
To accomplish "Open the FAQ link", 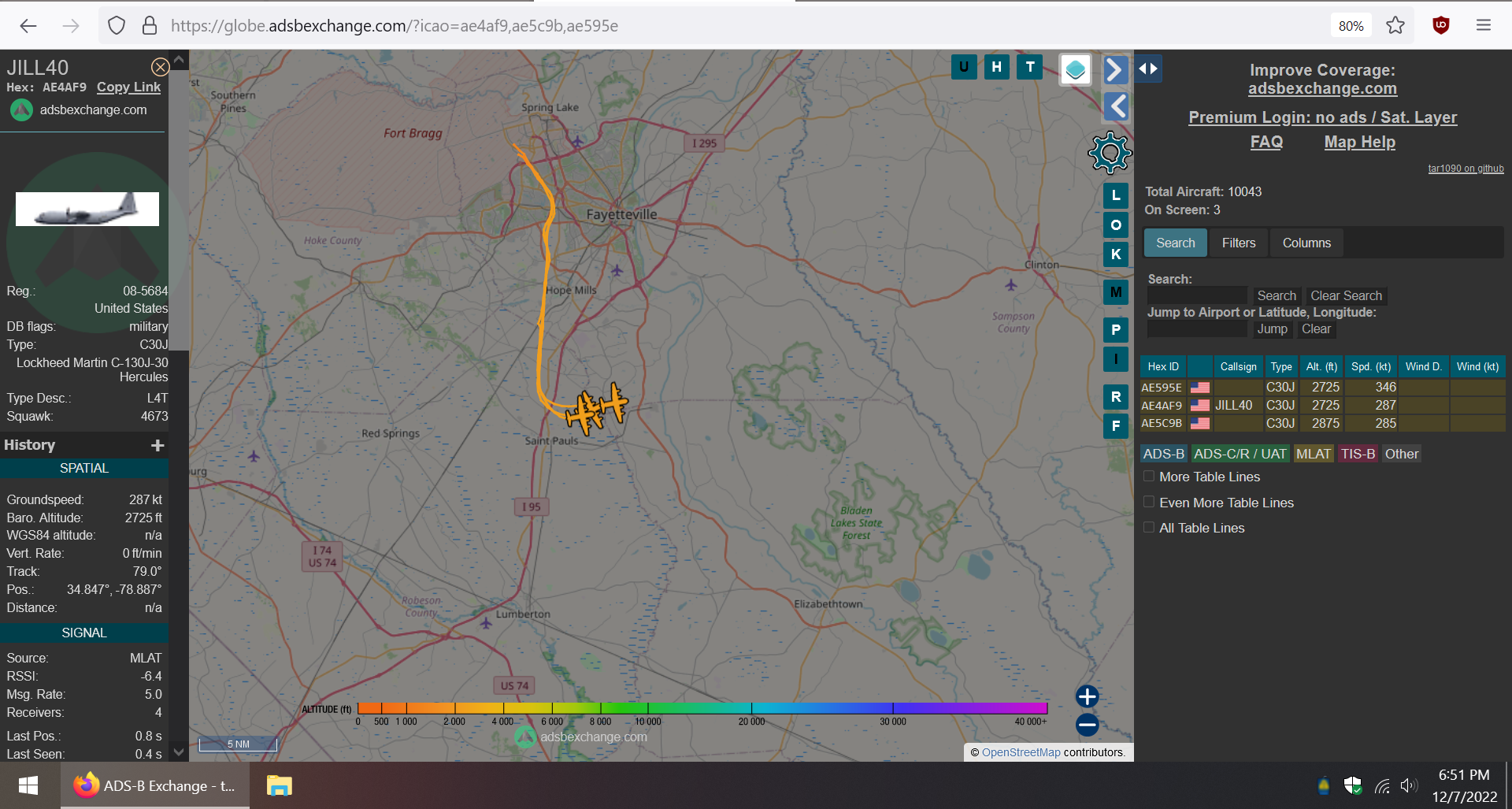I will click(x=1266, y=142).
